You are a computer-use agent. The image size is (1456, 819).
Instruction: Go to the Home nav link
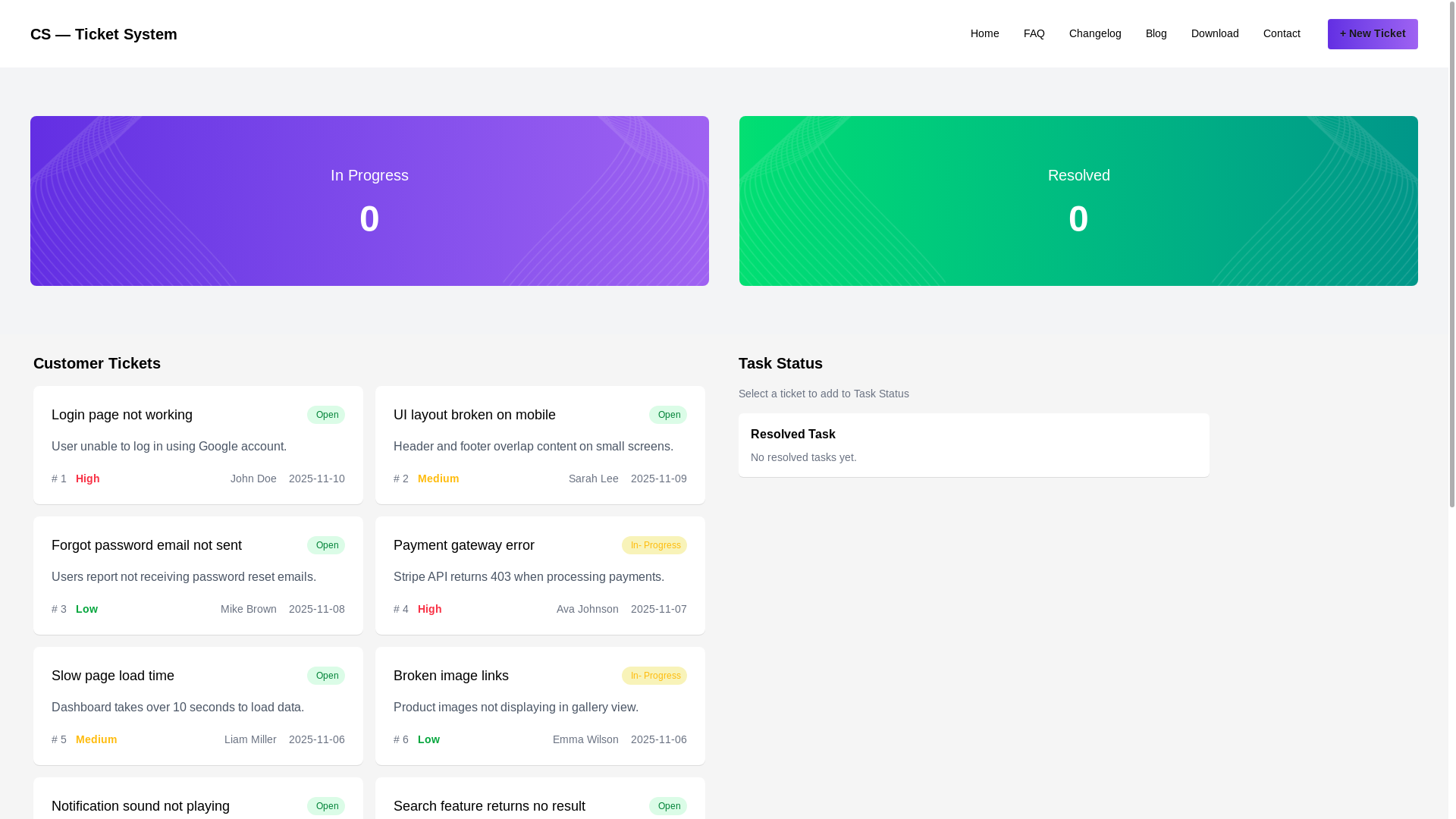coord(984,33)
